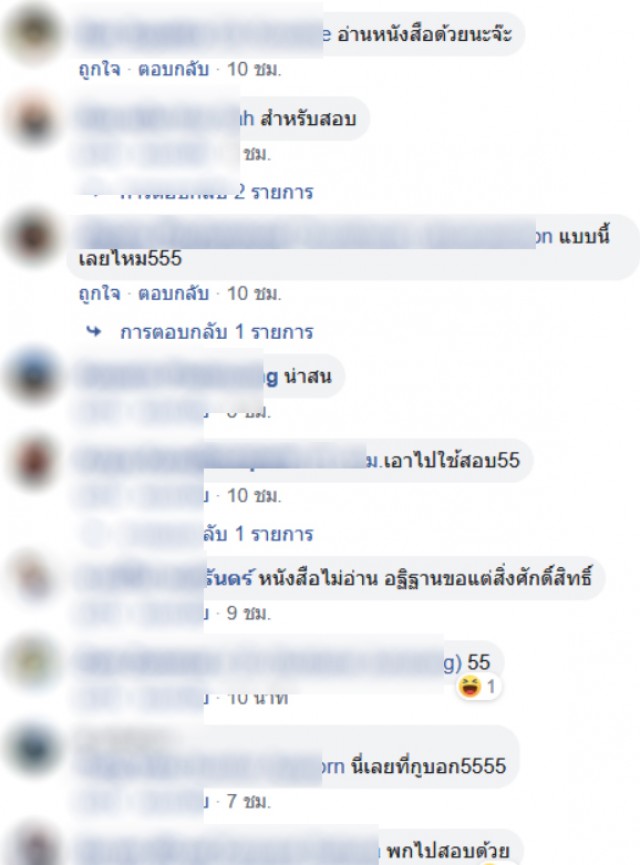Open the avatar beside "อ่านหนังสือด้วยนะจ๊ะ"
This screenshot has width=640, height=865.
[32, 34]
